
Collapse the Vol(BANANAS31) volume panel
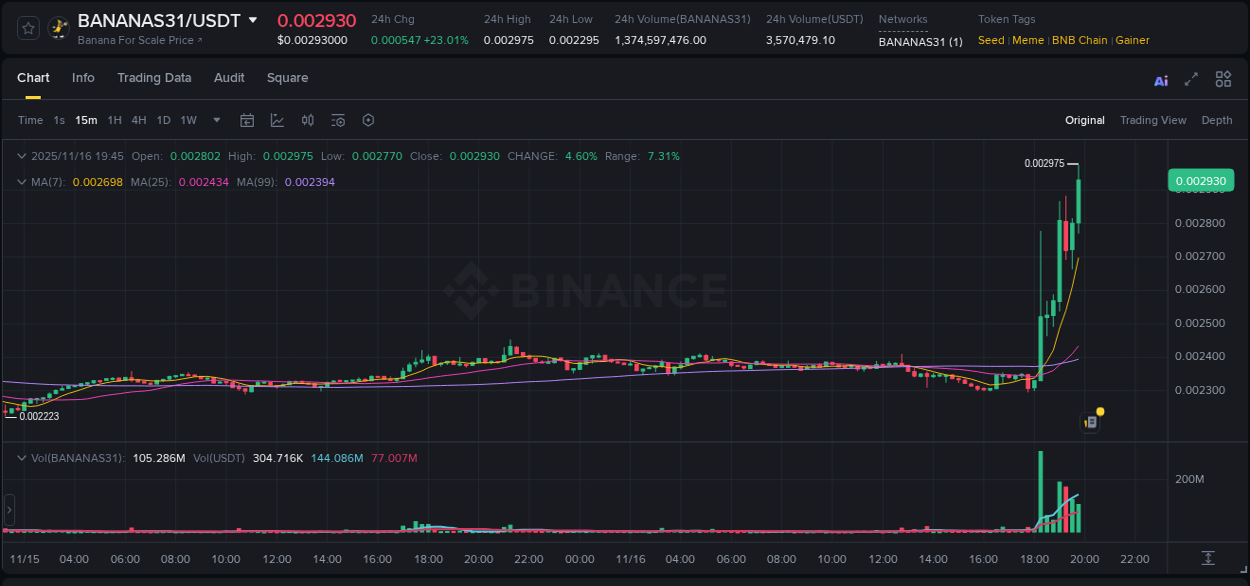point(21,456)
